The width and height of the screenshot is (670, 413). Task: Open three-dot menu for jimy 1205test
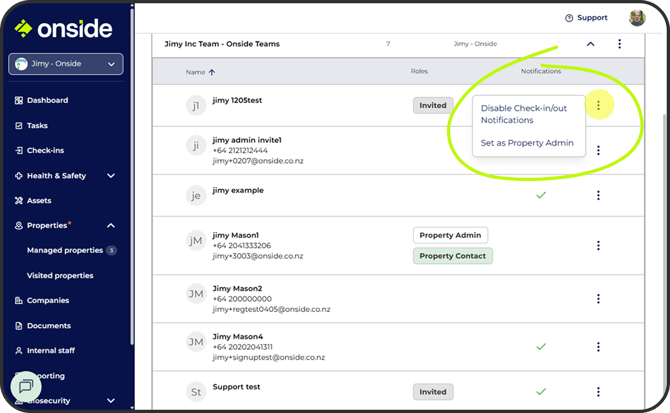tap(598, 105)
